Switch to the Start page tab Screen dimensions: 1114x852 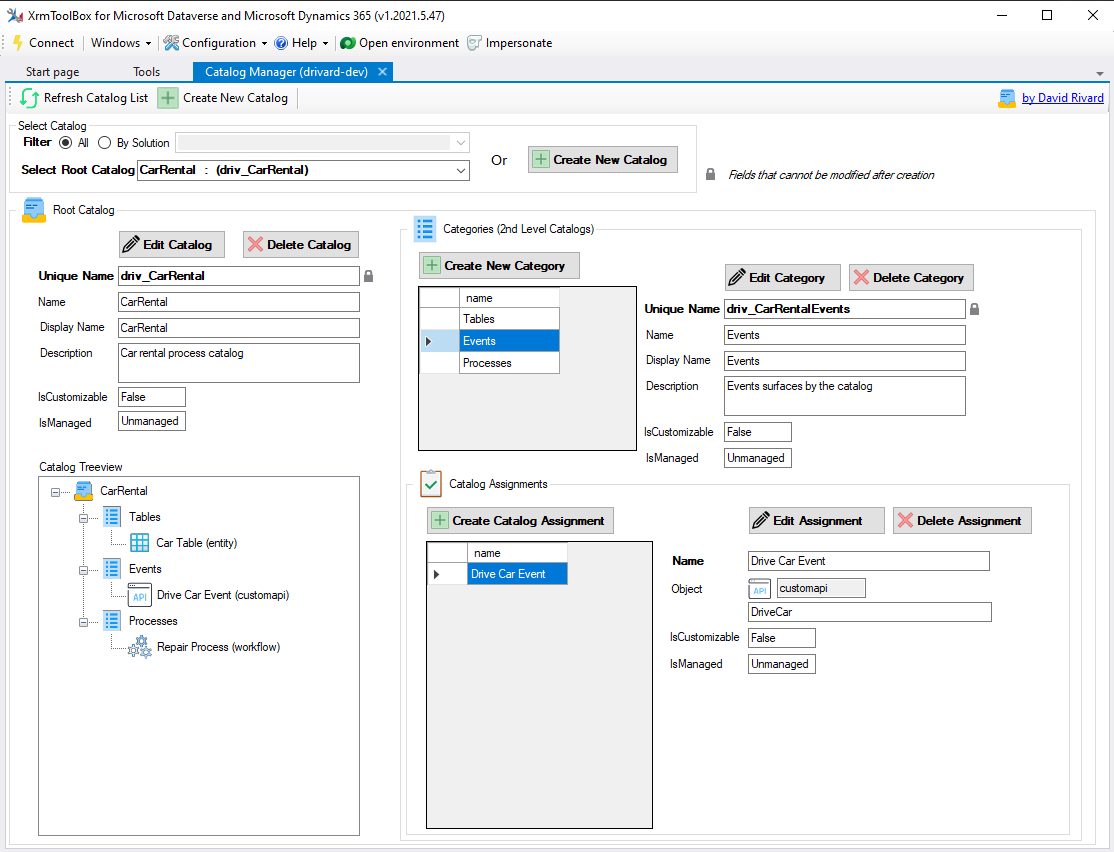52,72
